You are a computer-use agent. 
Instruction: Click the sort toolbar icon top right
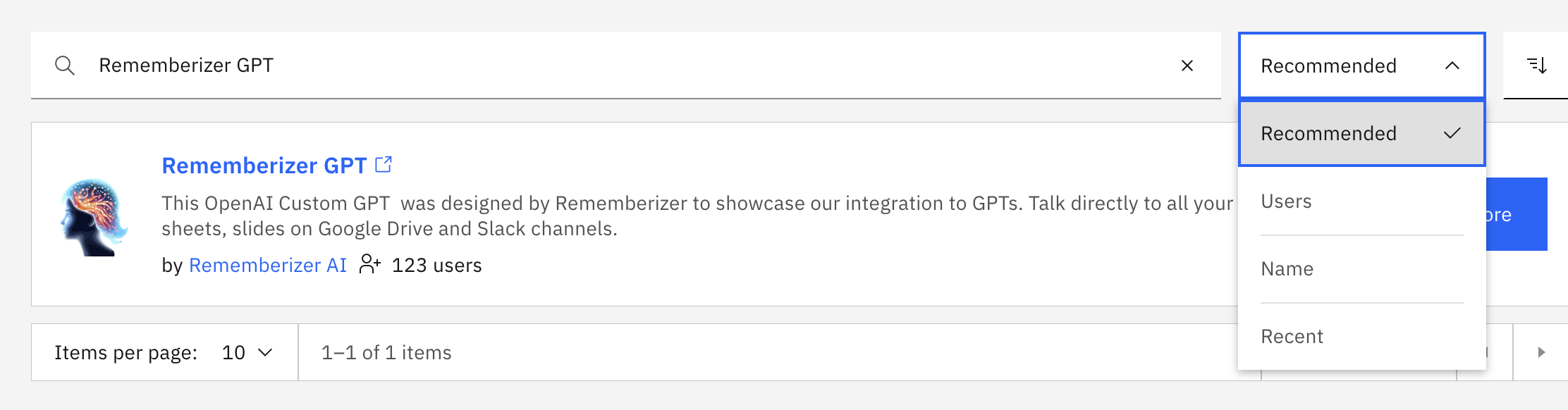click(x=1538, y=66)
